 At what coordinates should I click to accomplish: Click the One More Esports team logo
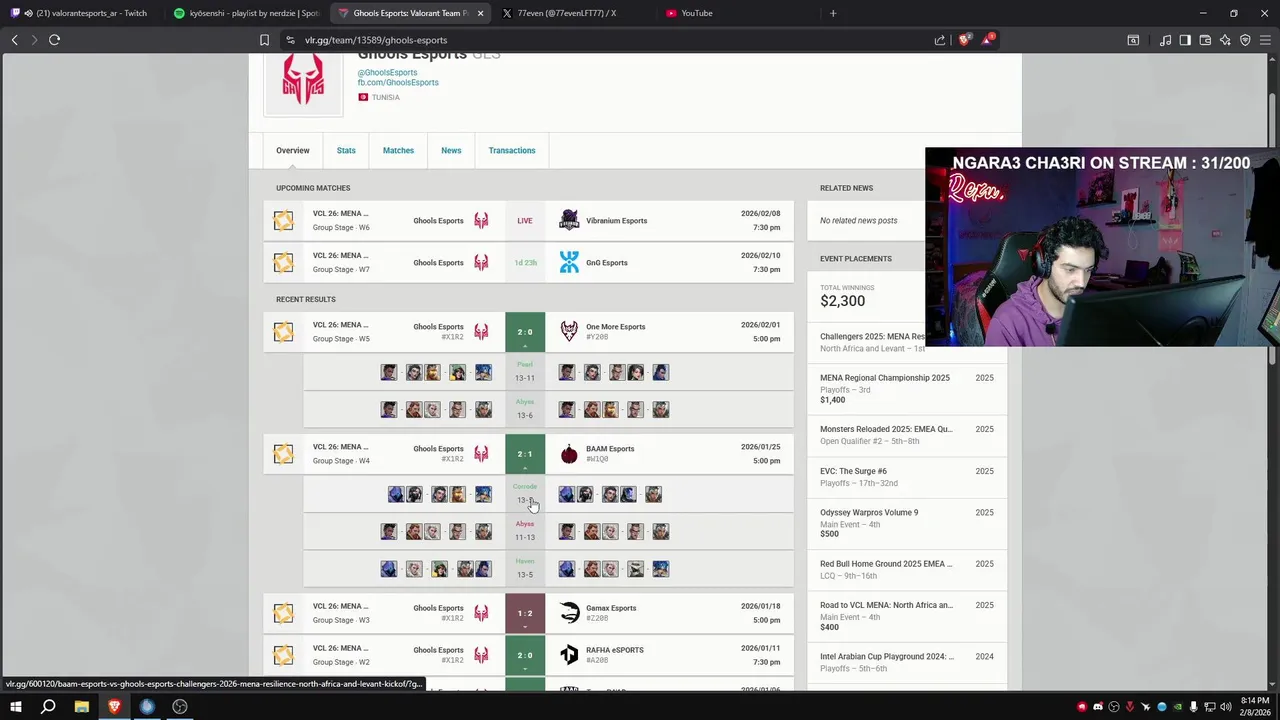[x=569, y=331]
